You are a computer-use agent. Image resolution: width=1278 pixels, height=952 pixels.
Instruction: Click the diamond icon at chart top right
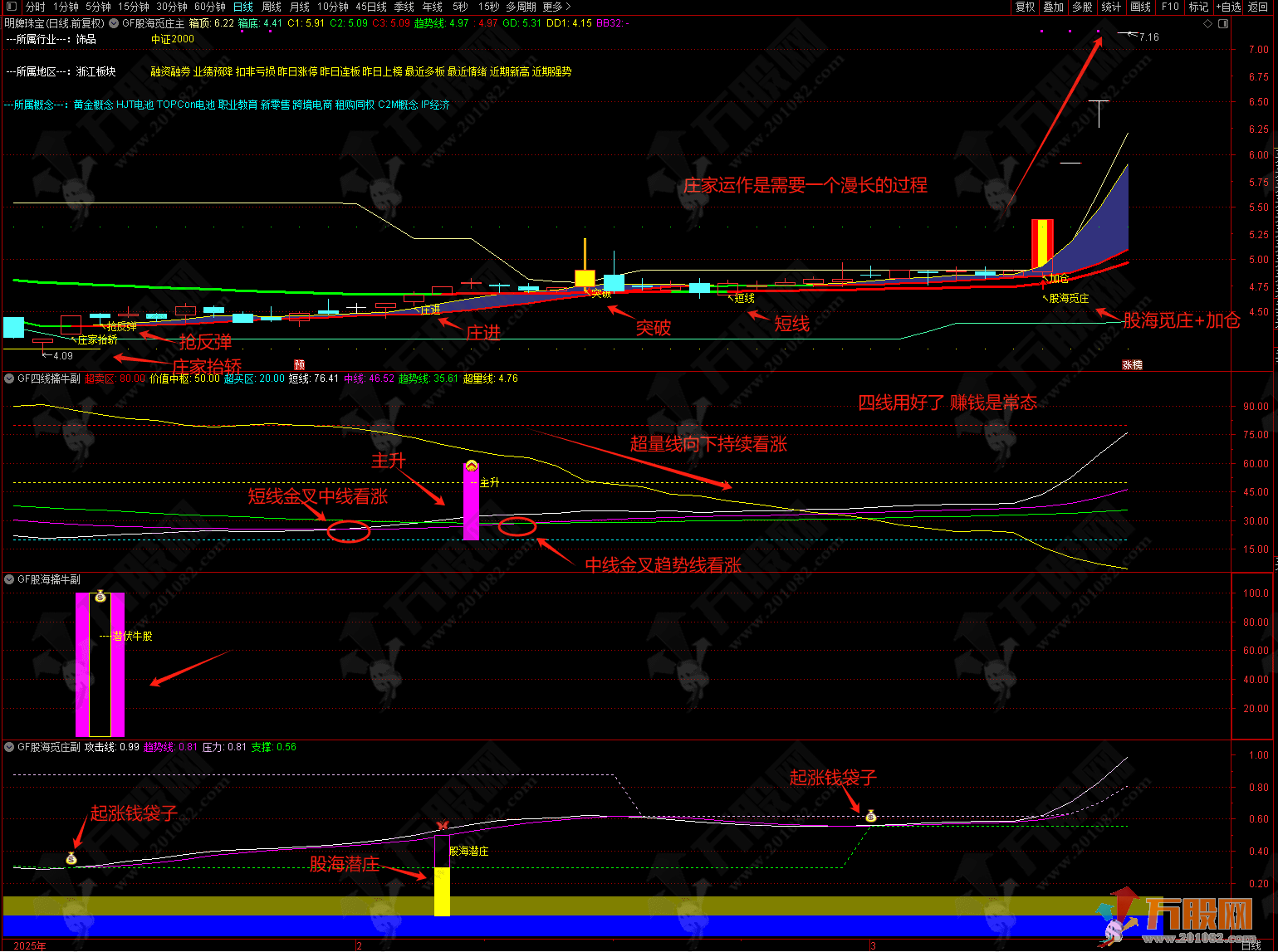pyautogui.click(x=1208, y=24)
